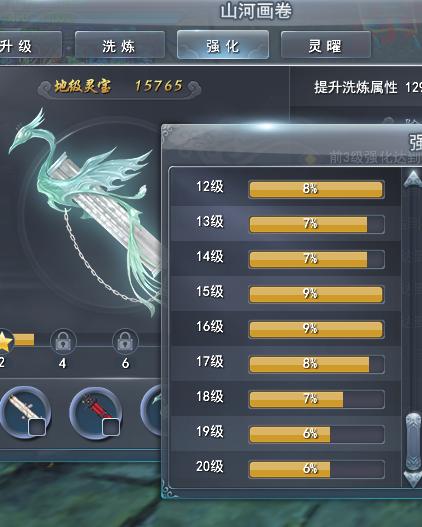Switch to the 强化 tab
The height and width of the screenshot is (527, 422).
pyautogui.click(x=223, y=45)
